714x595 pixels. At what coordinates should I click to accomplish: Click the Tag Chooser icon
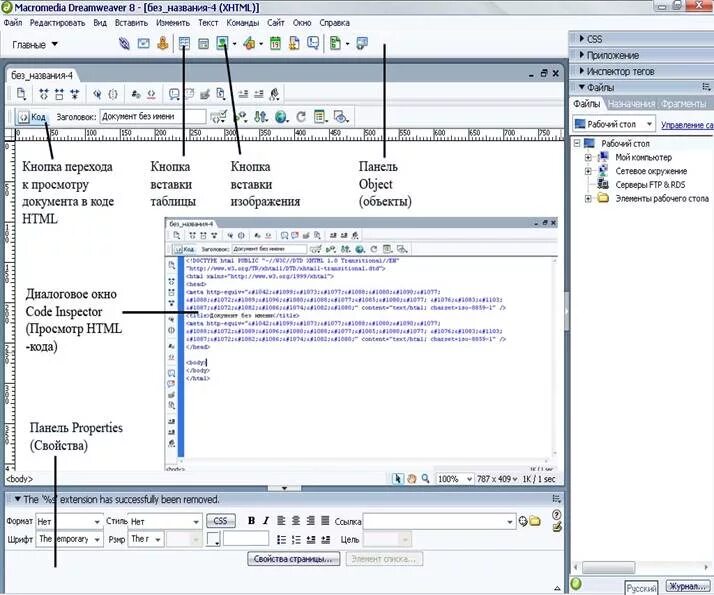click(362, 44)
